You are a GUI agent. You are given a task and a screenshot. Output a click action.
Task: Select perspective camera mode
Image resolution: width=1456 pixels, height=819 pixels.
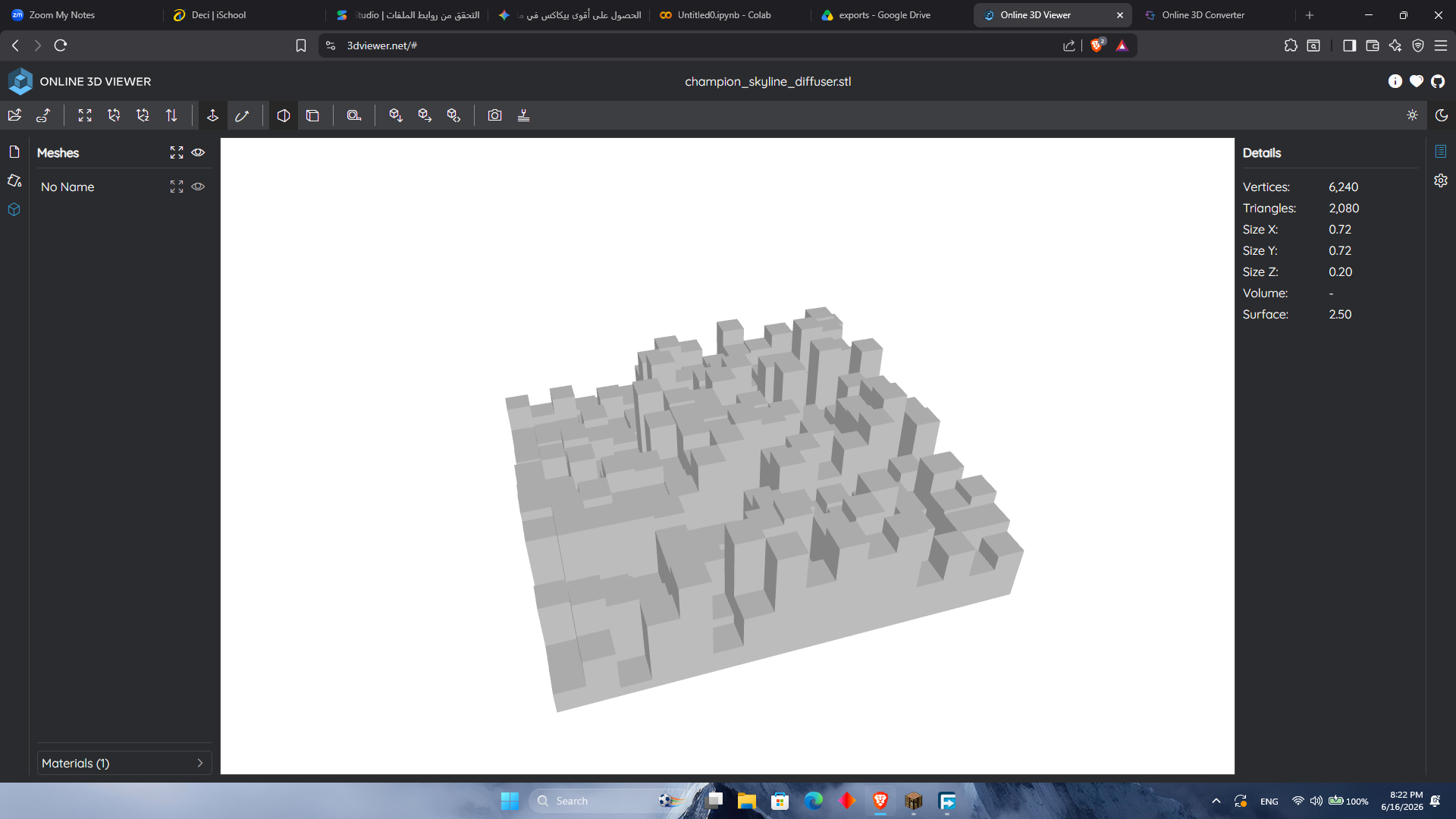click(x=284, y=115)
